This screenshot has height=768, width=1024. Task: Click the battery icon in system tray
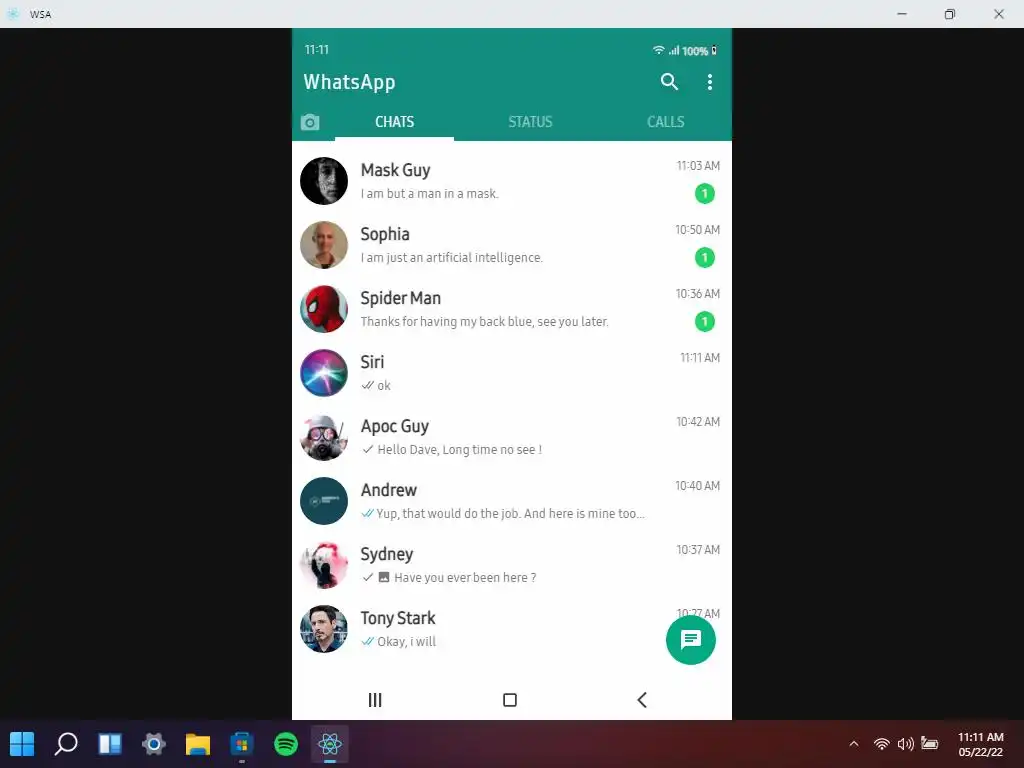point(929,743)
